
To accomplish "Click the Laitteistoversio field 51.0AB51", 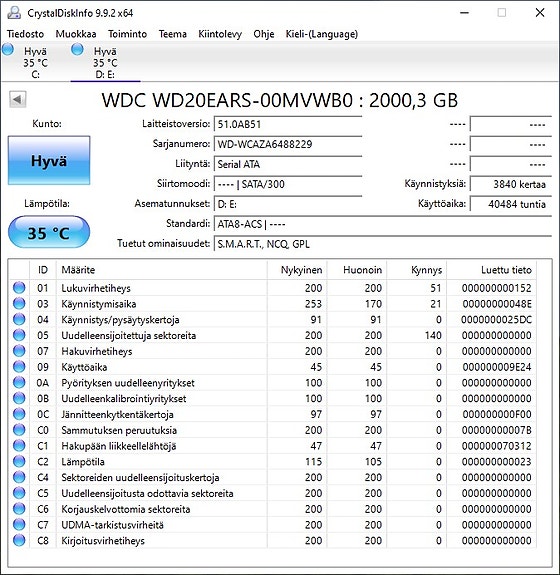I will click(x=288, y=124).
